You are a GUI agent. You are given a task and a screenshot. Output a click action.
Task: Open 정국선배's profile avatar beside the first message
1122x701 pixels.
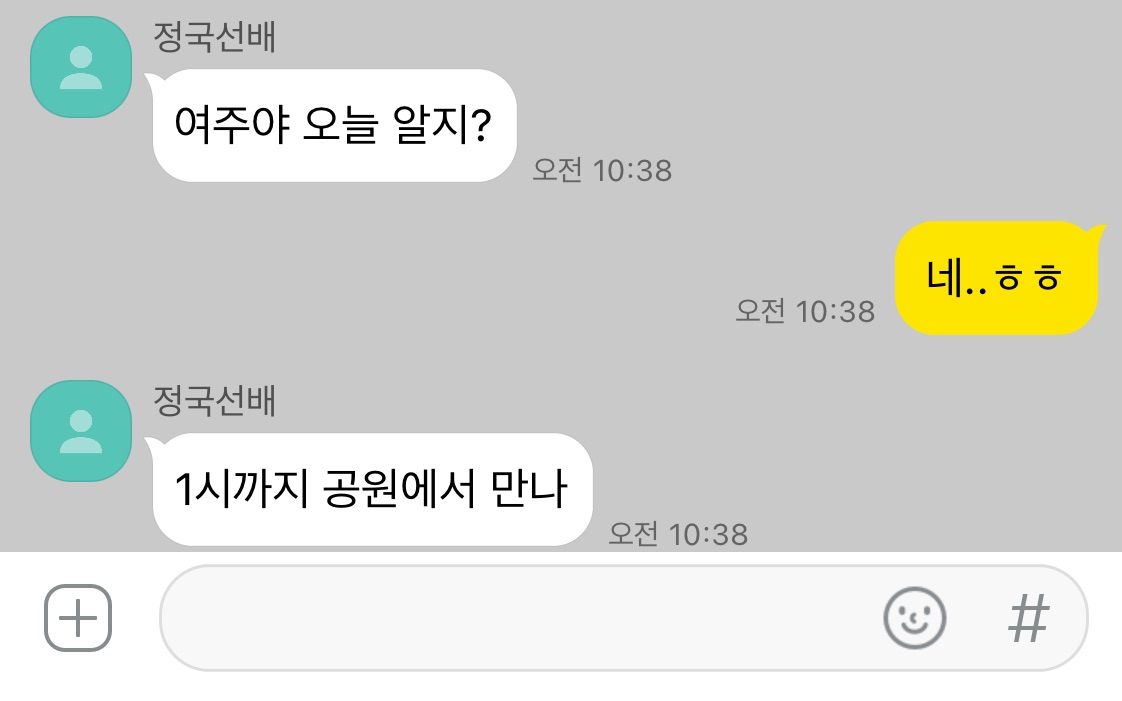[81, 67]
